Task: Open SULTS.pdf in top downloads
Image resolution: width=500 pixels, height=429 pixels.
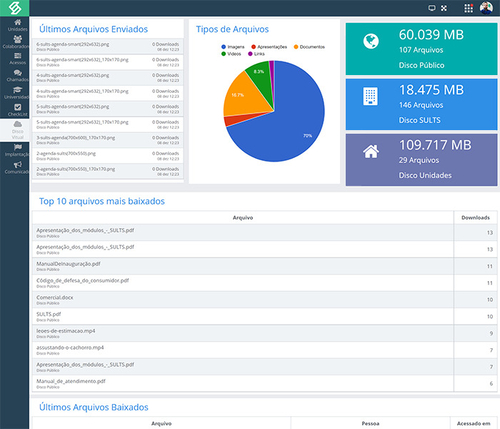Action: [x=265, y=316]
